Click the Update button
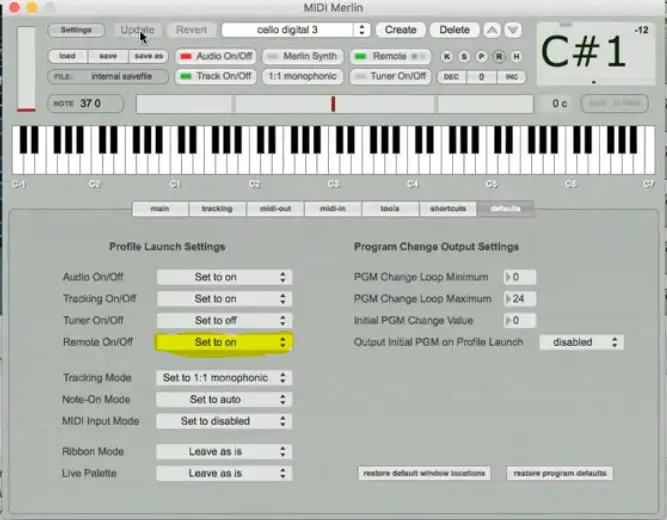Screen dimensions: 667x520 coord(137,30)
